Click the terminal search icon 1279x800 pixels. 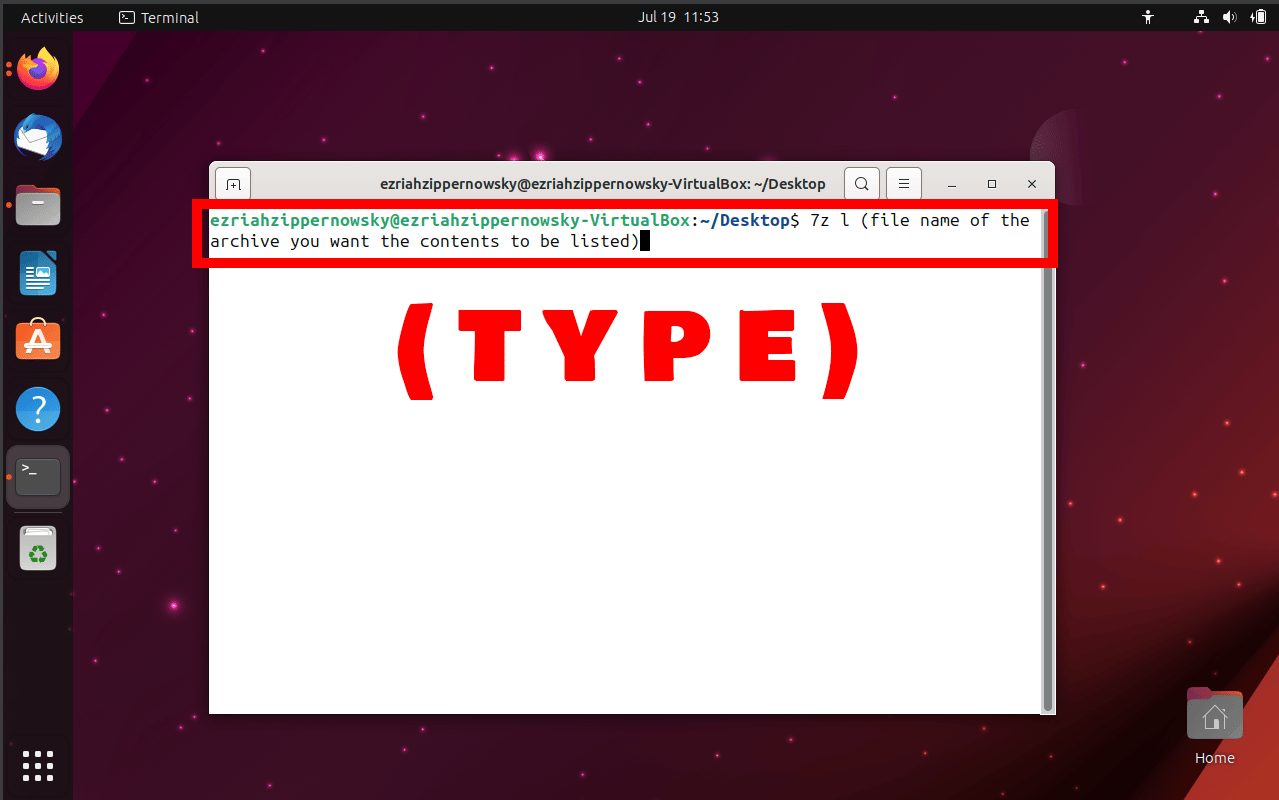[861, 183]
